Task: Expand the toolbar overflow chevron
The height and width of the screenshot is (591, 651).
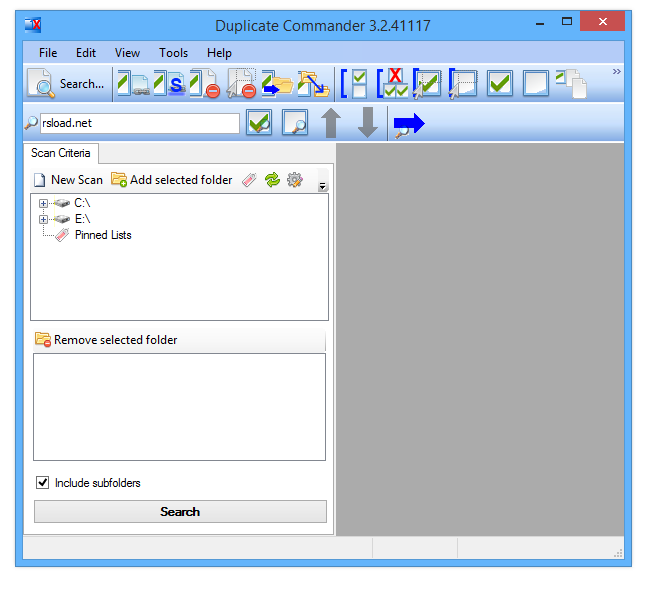Action: (617, 71)
